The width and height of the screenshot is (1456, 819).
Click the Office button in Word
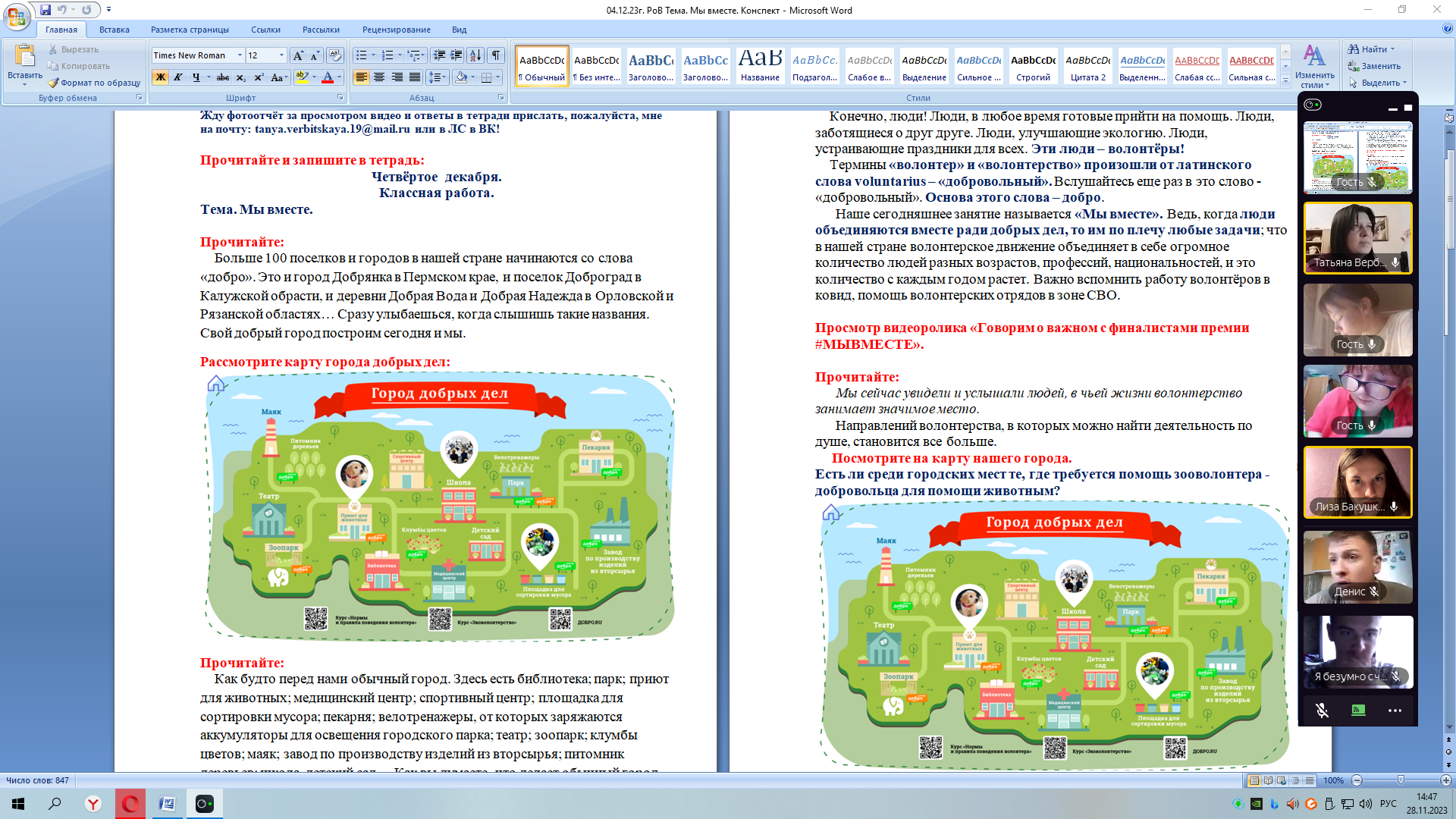(17, 17)
